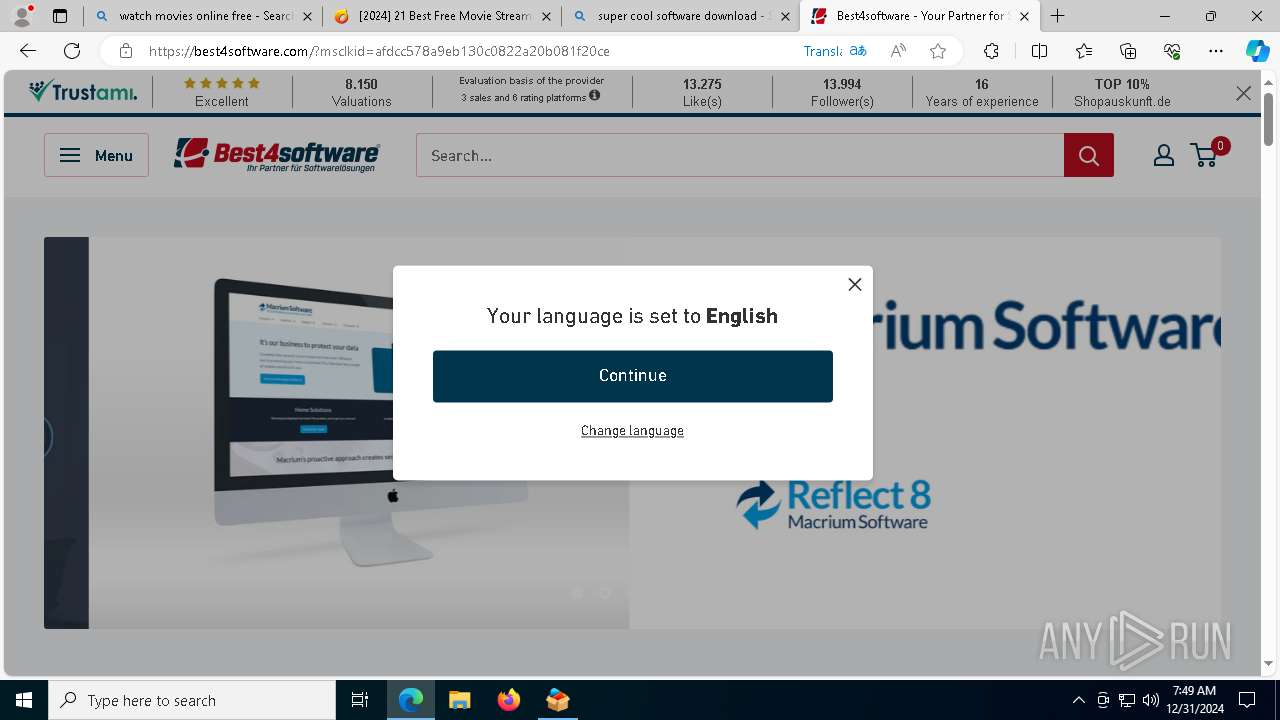View site information lock icon
The width and height of the screenshot is (1280, 720).
(125, 51)
